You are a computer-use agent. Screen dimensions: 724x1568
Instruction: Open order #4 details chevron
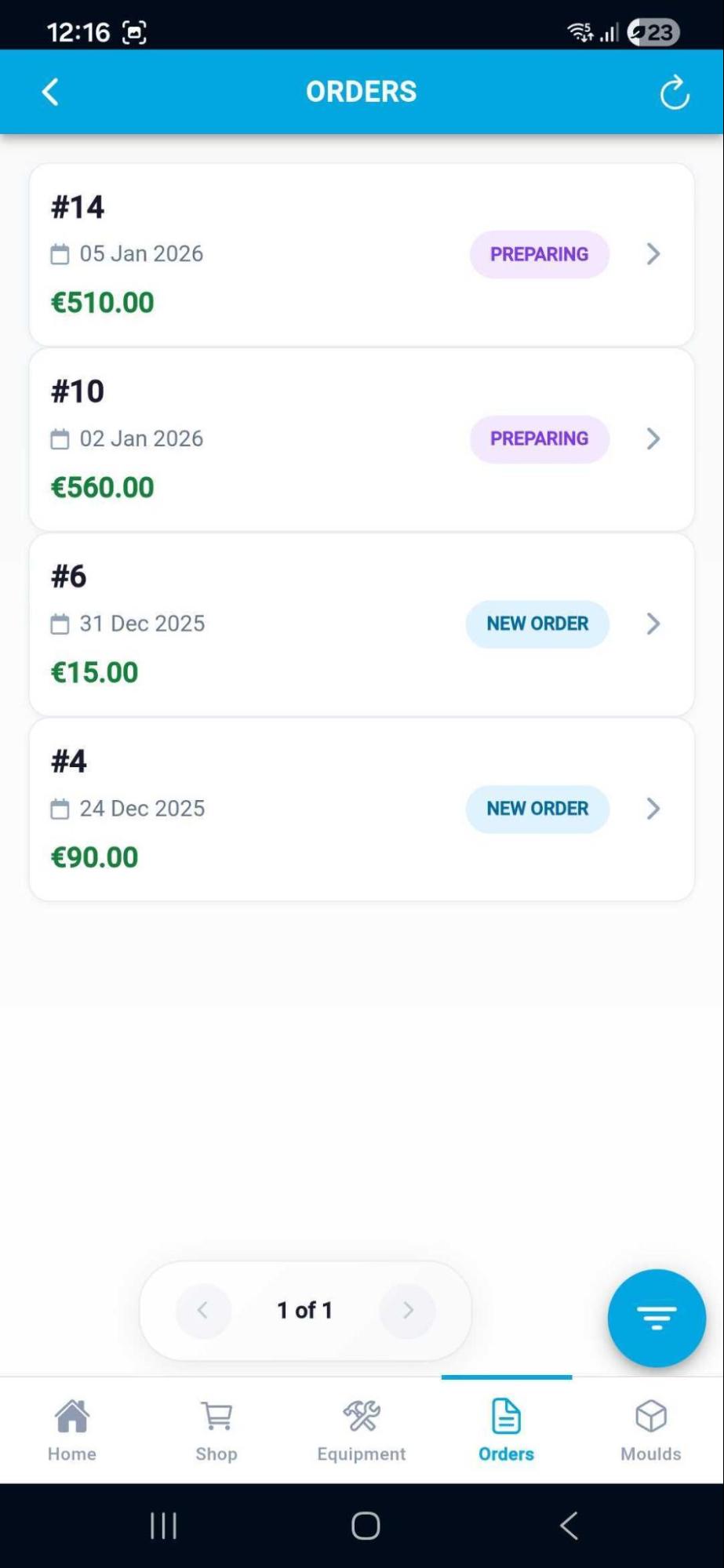click(x=653, y=809)
